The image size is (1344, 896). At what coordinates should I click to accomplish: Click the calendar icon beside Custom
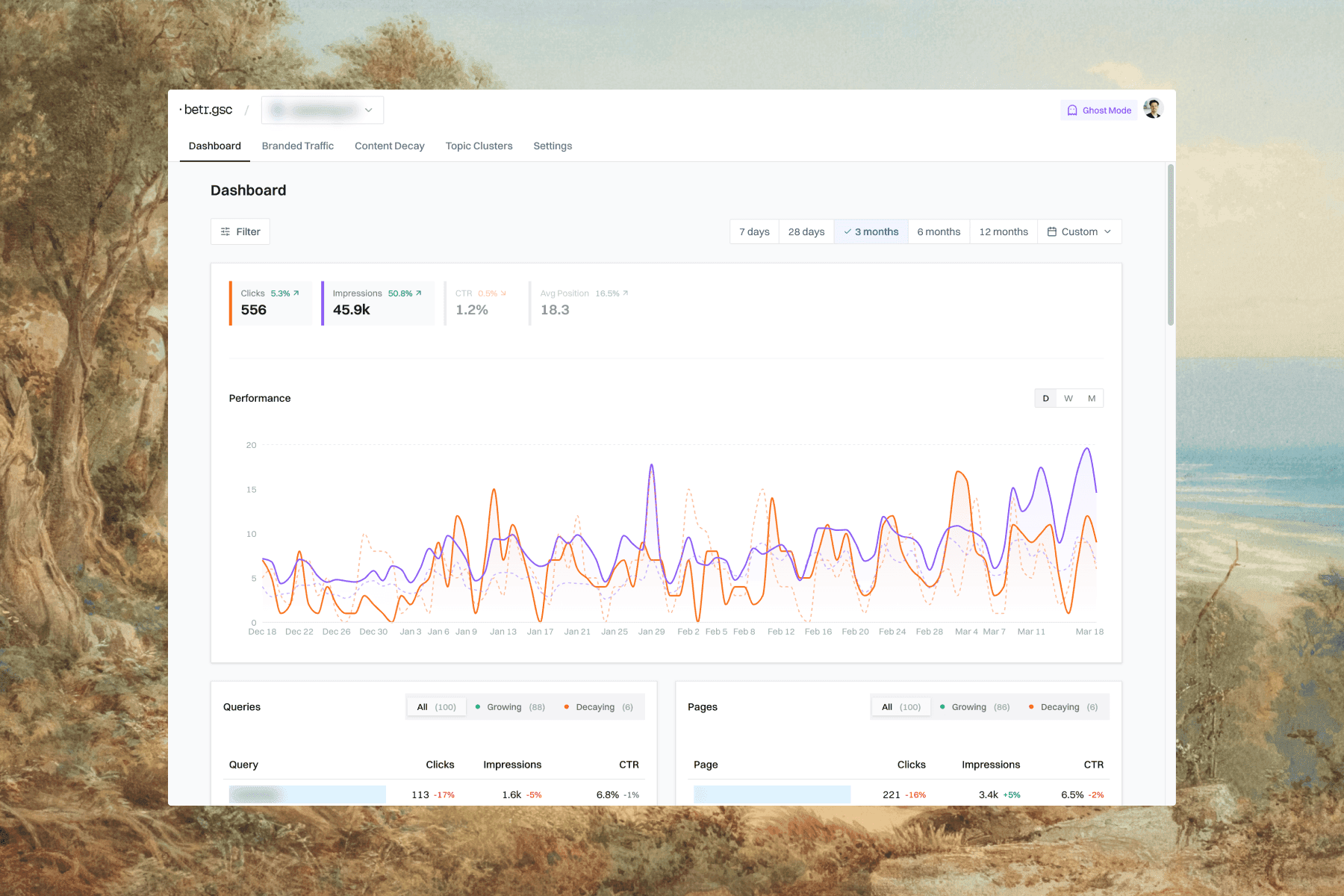1053,231
